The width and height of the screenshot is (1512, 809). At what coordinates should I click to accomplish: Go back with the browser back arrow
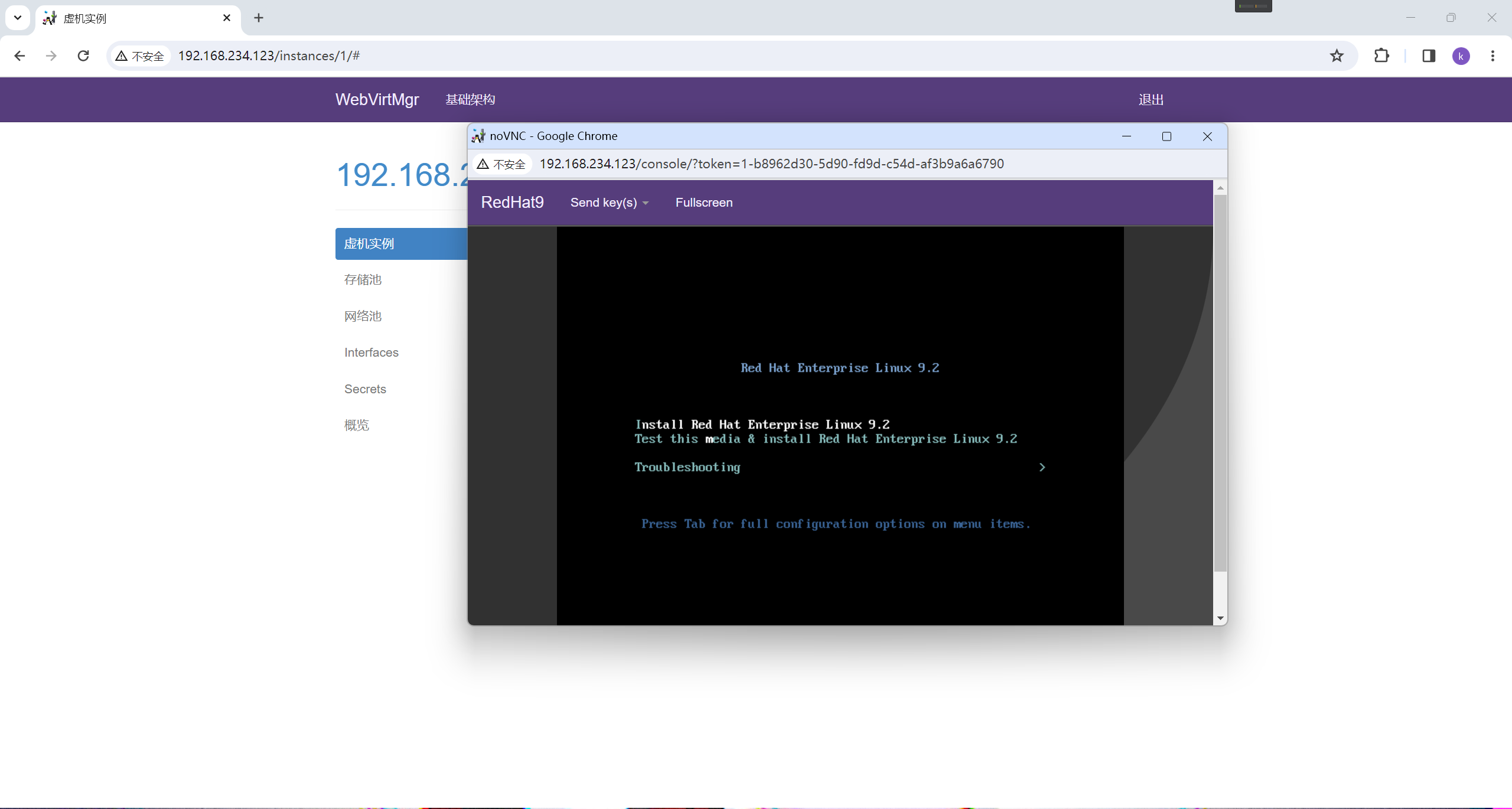(x=19, y=56)
